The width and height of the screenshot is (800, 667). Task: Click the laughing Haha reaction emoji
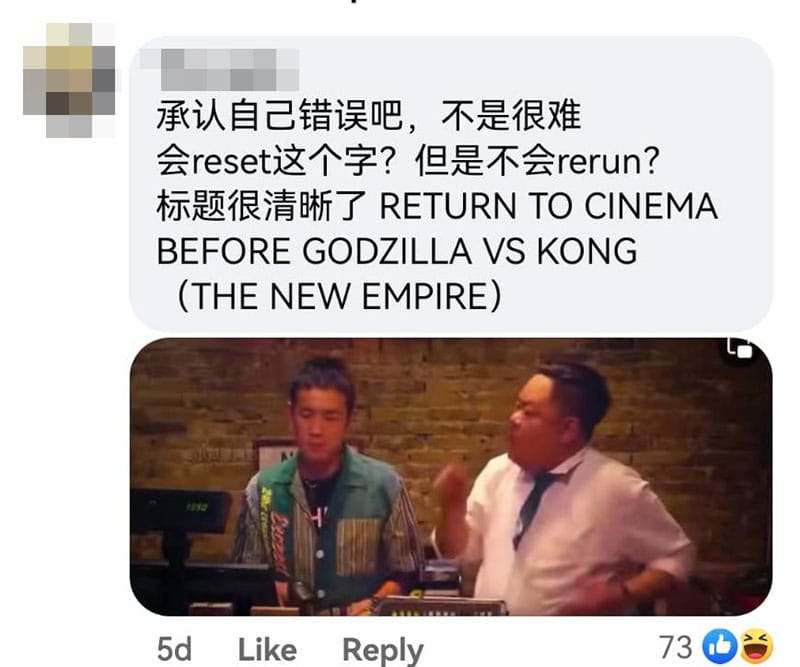tap(757, 645)
